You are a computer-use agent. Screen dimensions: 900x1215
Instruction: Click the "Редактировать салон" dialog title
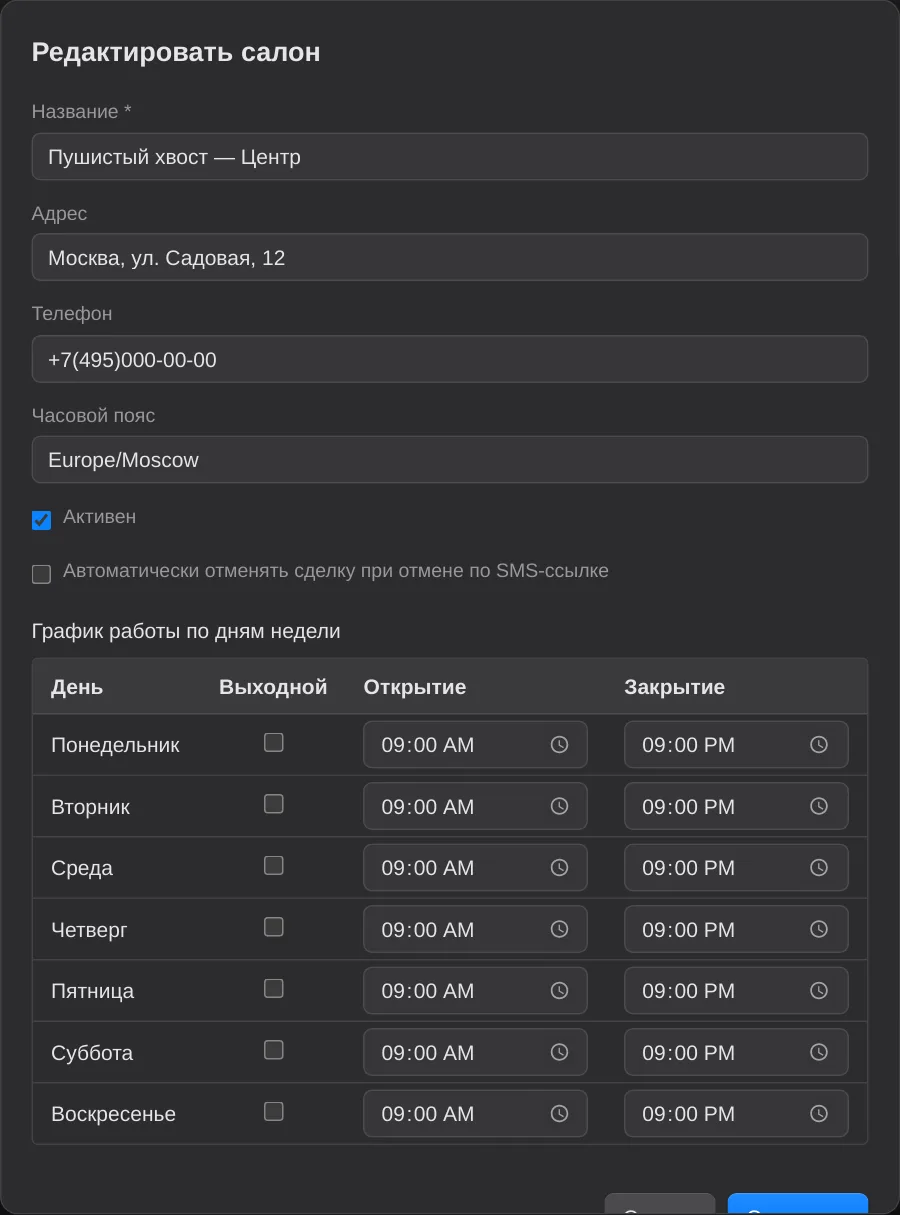point(176,52)
